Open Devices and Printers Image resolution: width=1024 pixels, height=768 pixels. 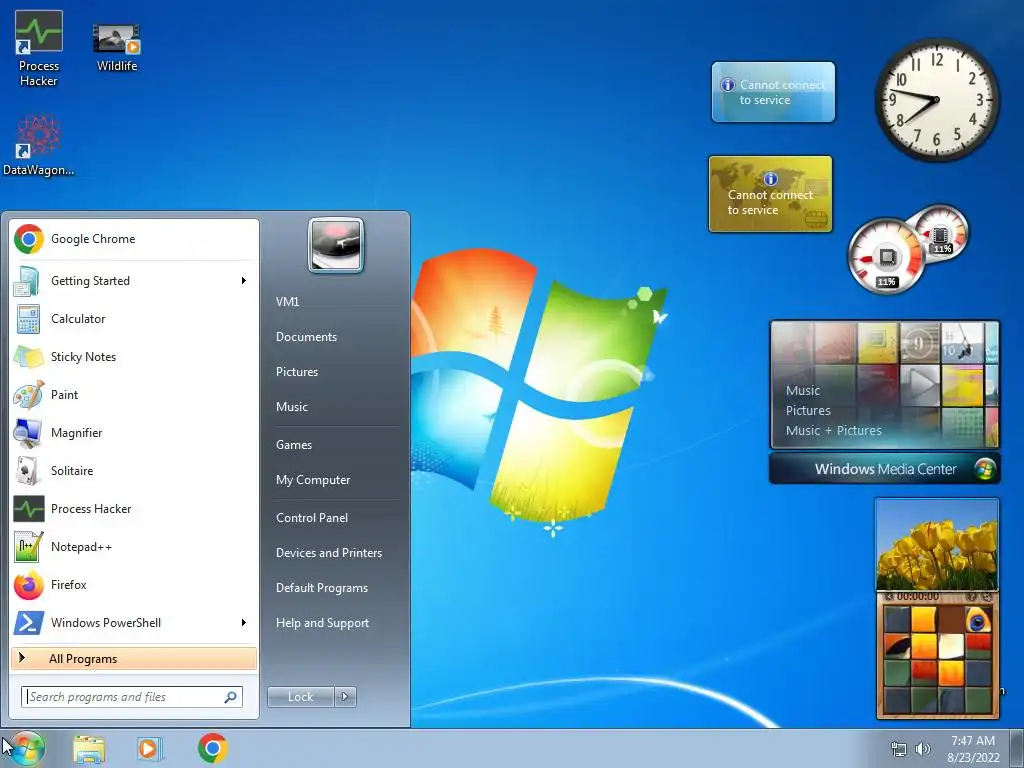tap(334, 553)
